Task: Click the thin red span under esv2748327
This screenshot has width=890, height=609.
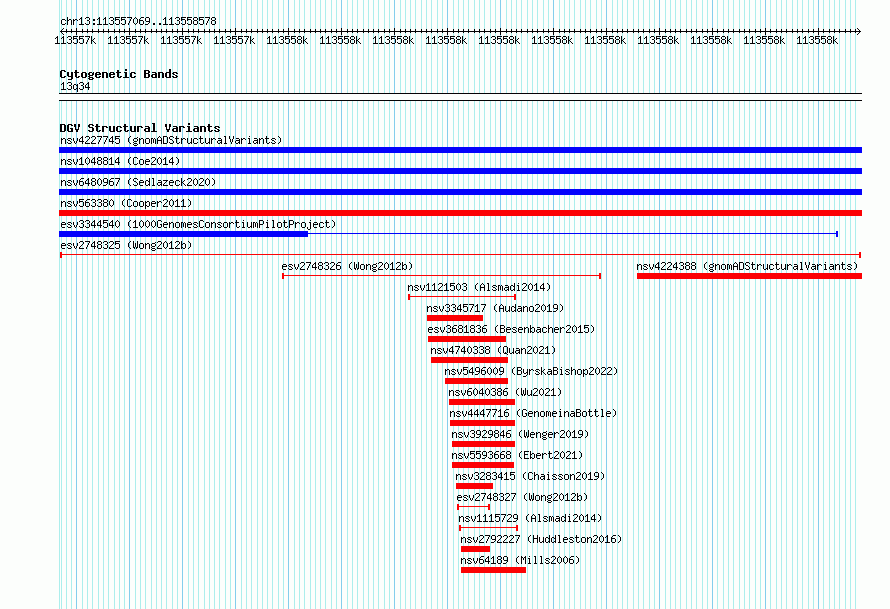Action: coord(473,507)
